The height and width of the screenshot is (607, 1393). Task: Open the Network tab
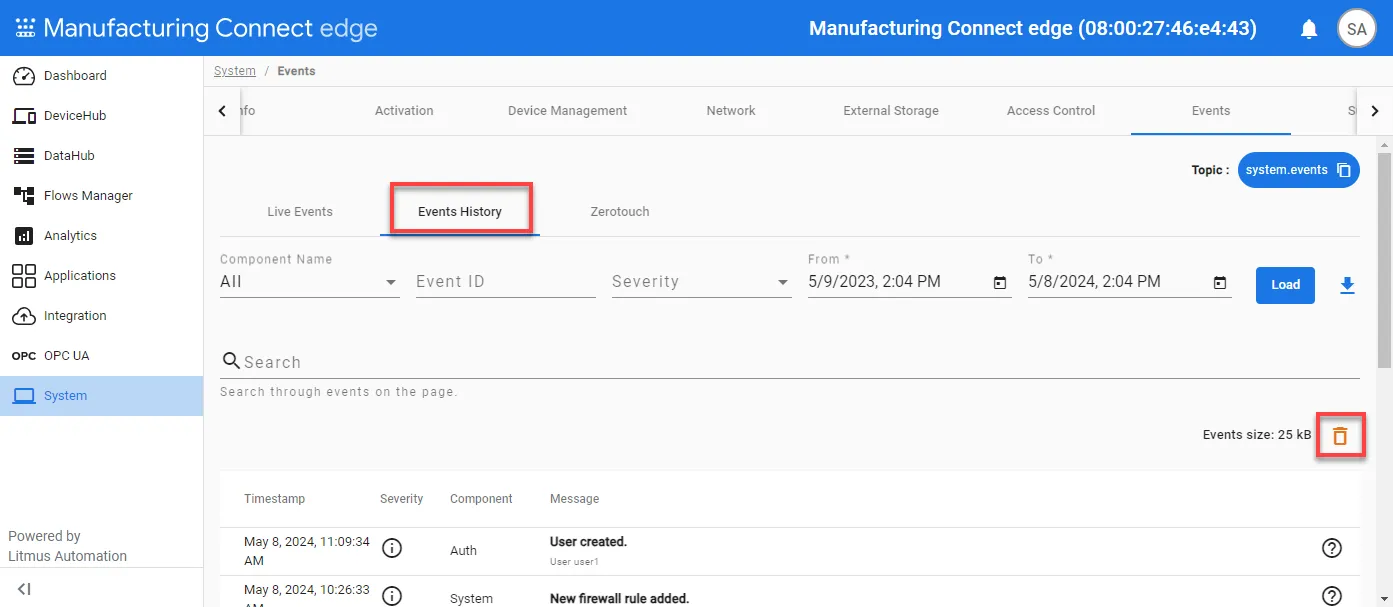[x=731, y=111]
